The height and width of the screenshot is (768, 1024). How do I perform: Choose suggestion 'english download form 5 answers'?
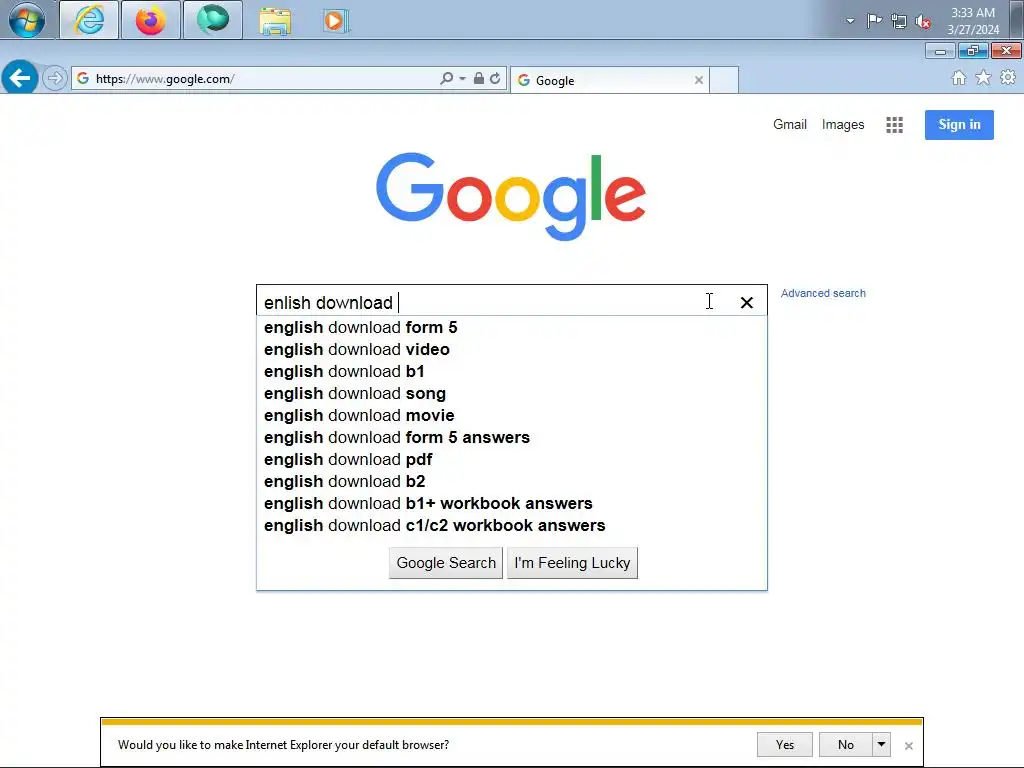511,438
